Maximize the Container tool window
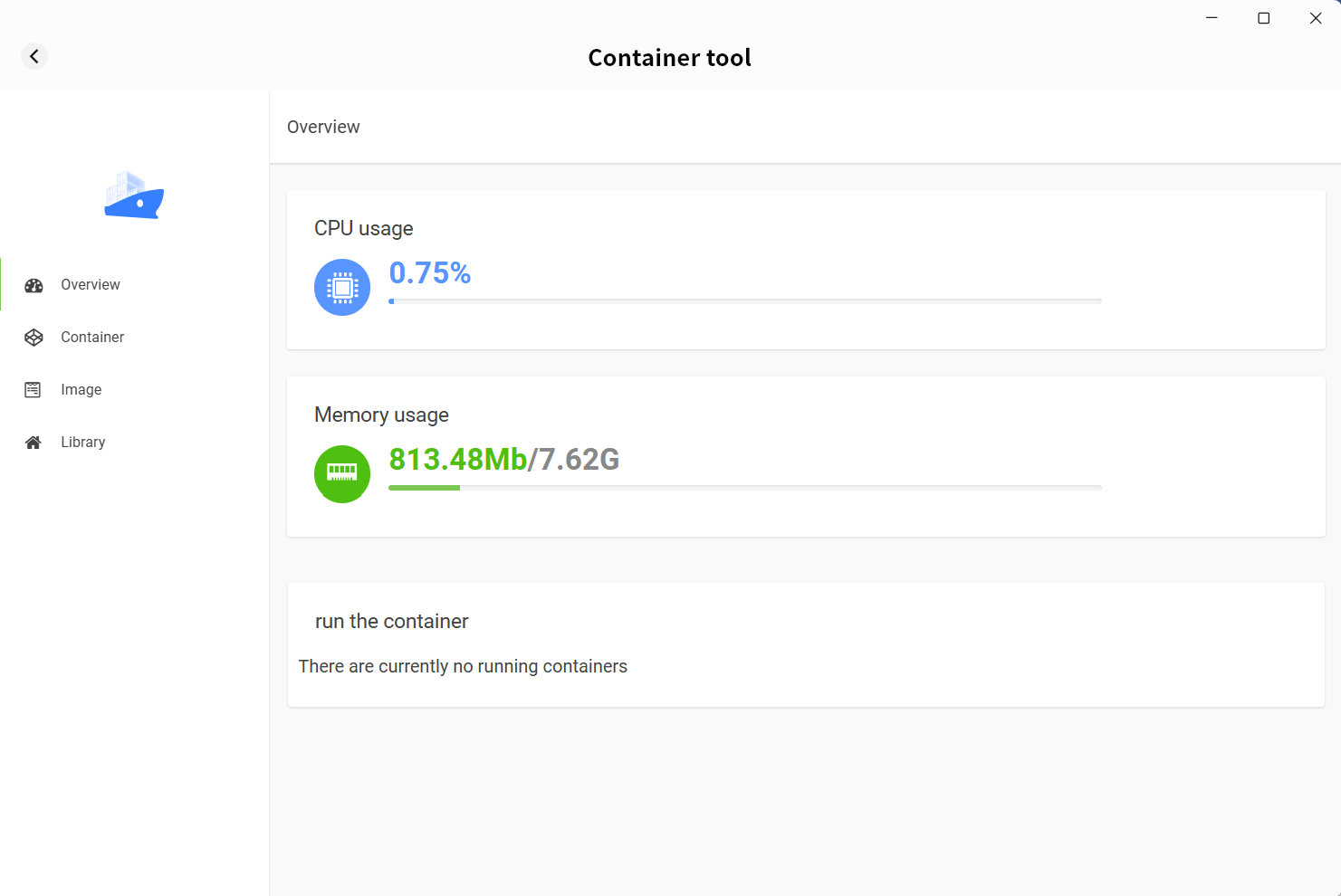 point(1264,18)
